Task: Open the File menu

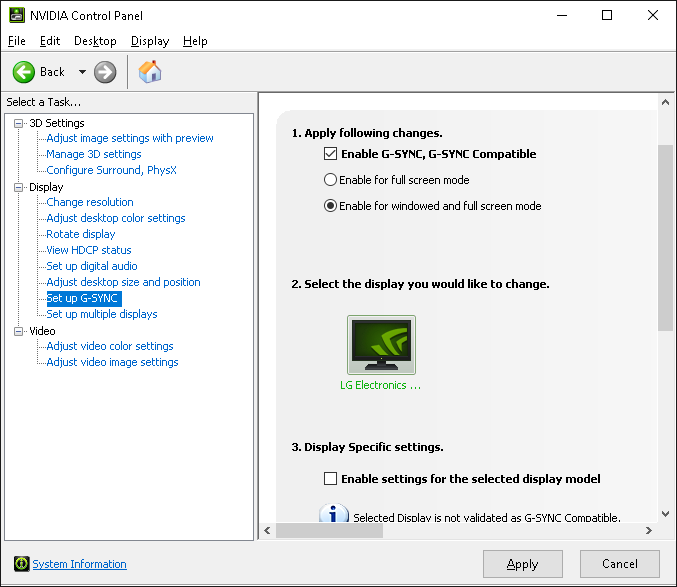Action: point(17,41)
